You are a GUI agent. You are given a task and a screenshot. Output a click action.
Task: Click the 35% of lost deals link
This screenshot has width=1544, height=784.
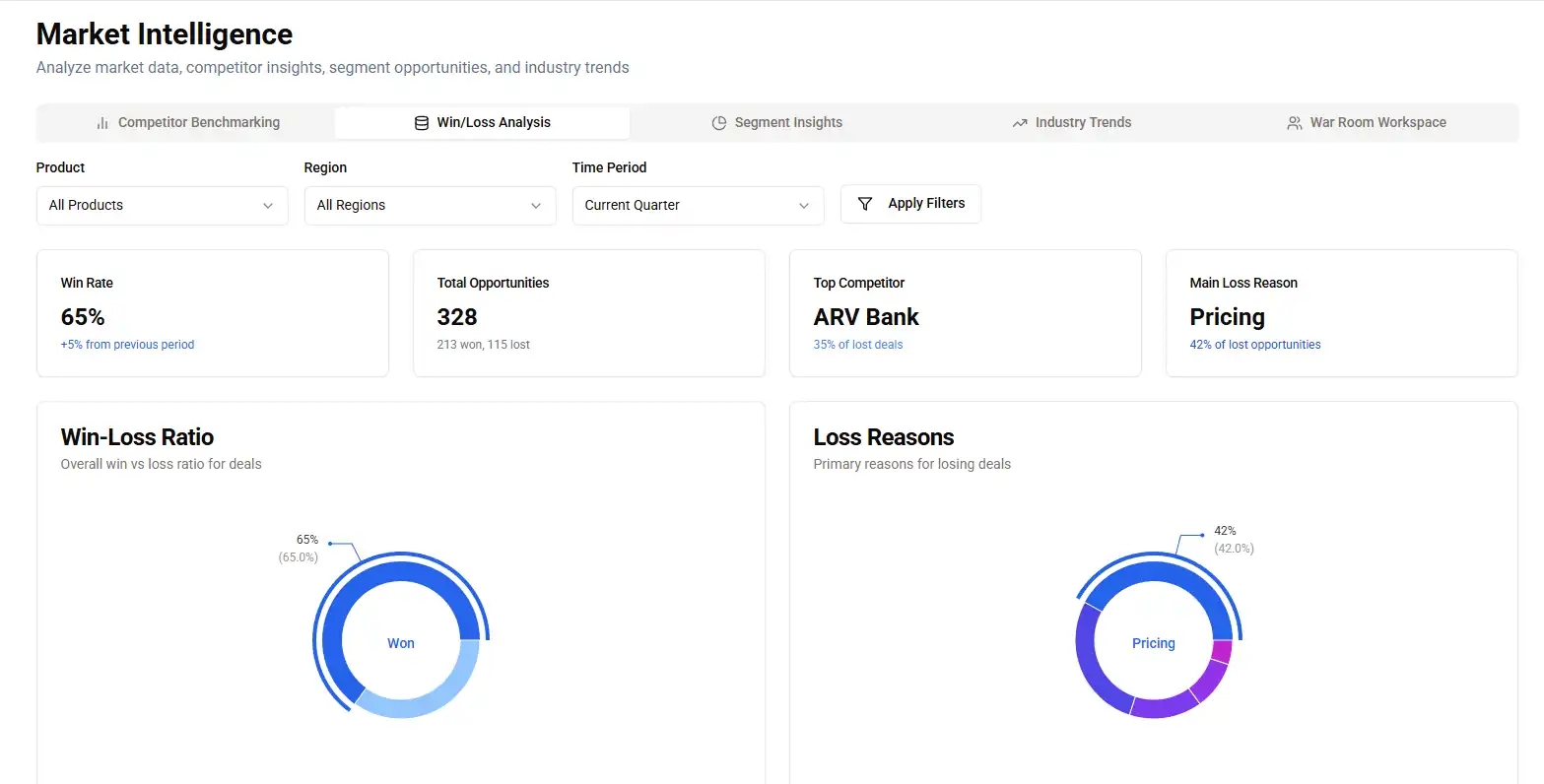click(857, 345)
